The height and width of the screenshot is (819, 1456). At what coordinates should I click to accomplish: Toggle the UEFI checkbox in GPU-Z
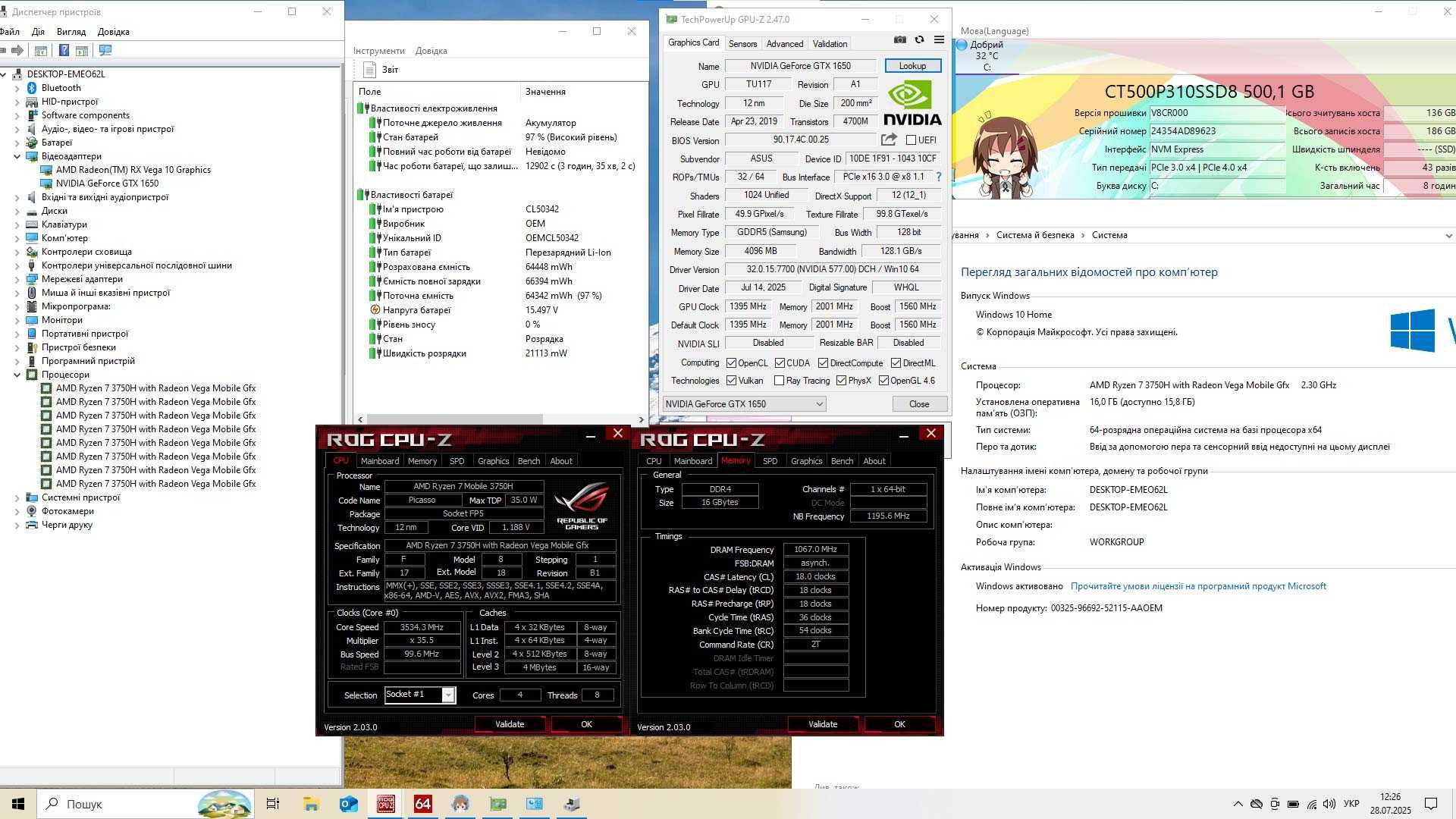(x=912, y=140)
